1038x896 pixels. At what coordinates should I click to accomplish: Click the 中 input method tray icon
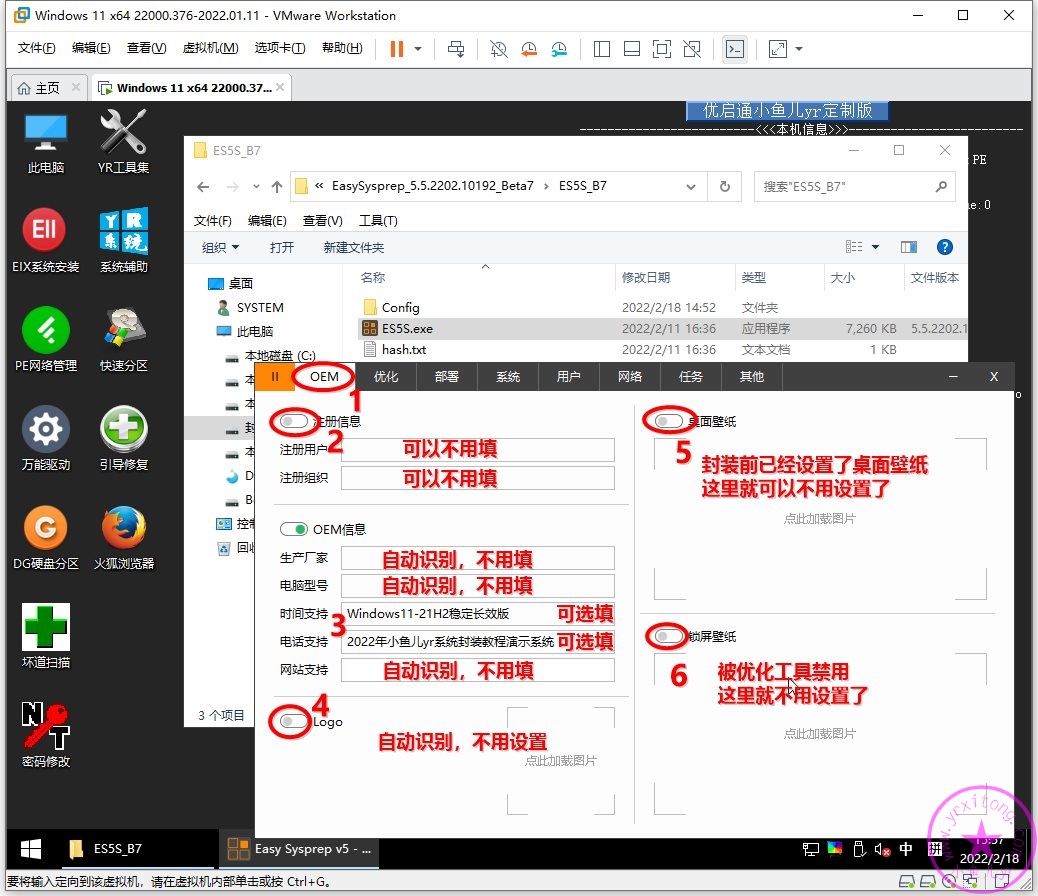point(906,849)
